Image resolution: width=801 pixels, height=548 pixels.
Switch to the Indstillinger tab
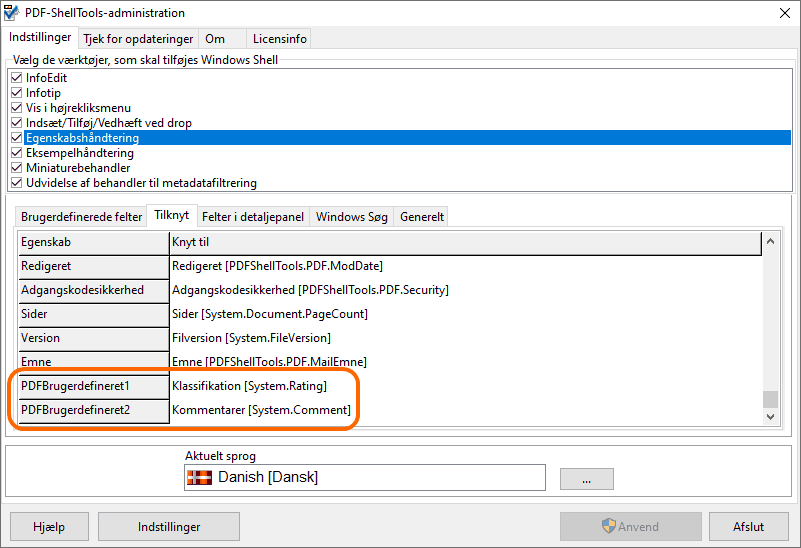pyautogui.click(x=40, y=37)
